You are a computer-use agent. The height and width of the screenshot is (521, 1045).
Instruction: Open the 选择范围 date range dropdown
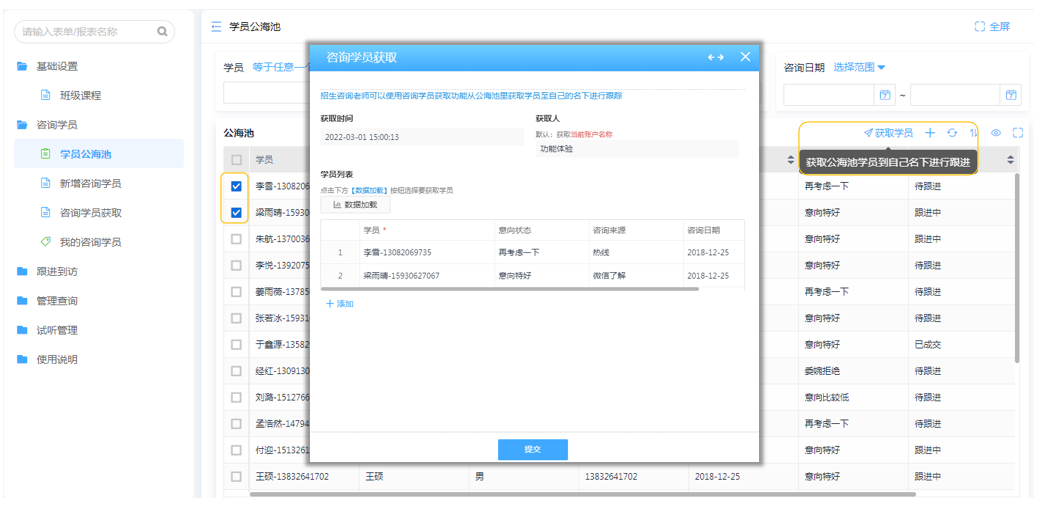(859, 67)
